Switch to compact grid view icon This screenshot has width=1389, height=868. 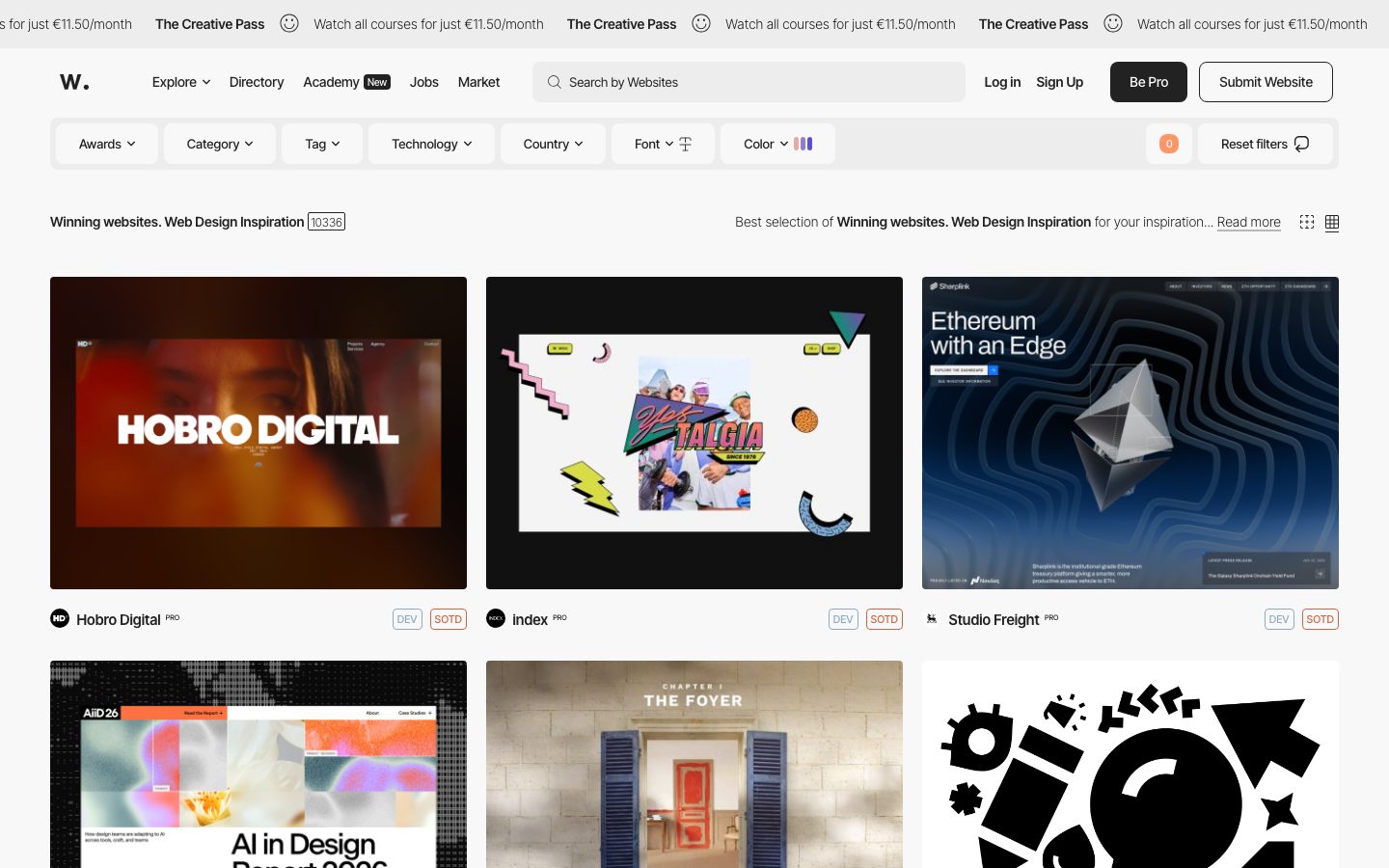coord(1332,222)
